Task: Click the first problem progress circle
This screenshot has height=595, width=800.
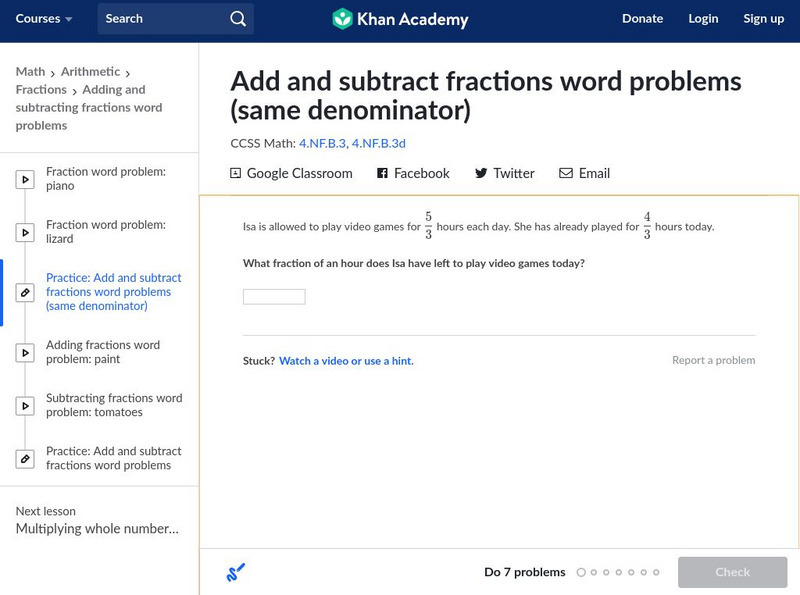Action: tap(581, 573)
